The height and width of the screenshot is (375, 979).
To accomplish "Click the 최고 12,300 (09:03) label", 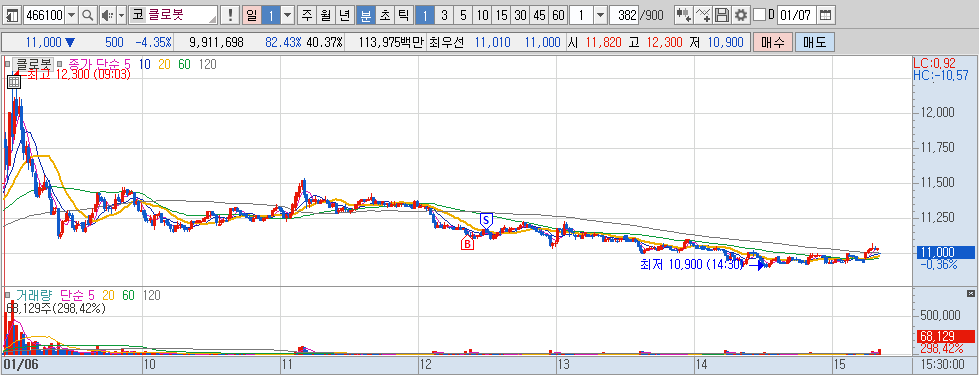I will click(78, 75).
